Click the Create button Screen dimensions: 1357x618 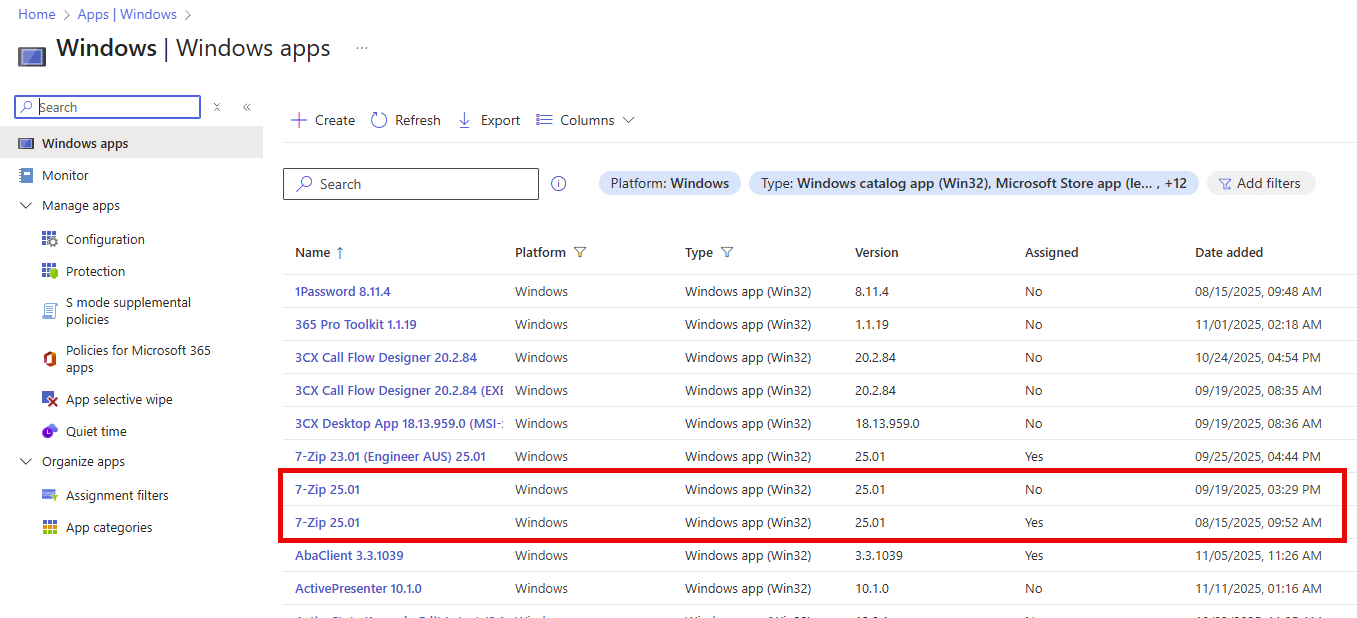(323, 120)
